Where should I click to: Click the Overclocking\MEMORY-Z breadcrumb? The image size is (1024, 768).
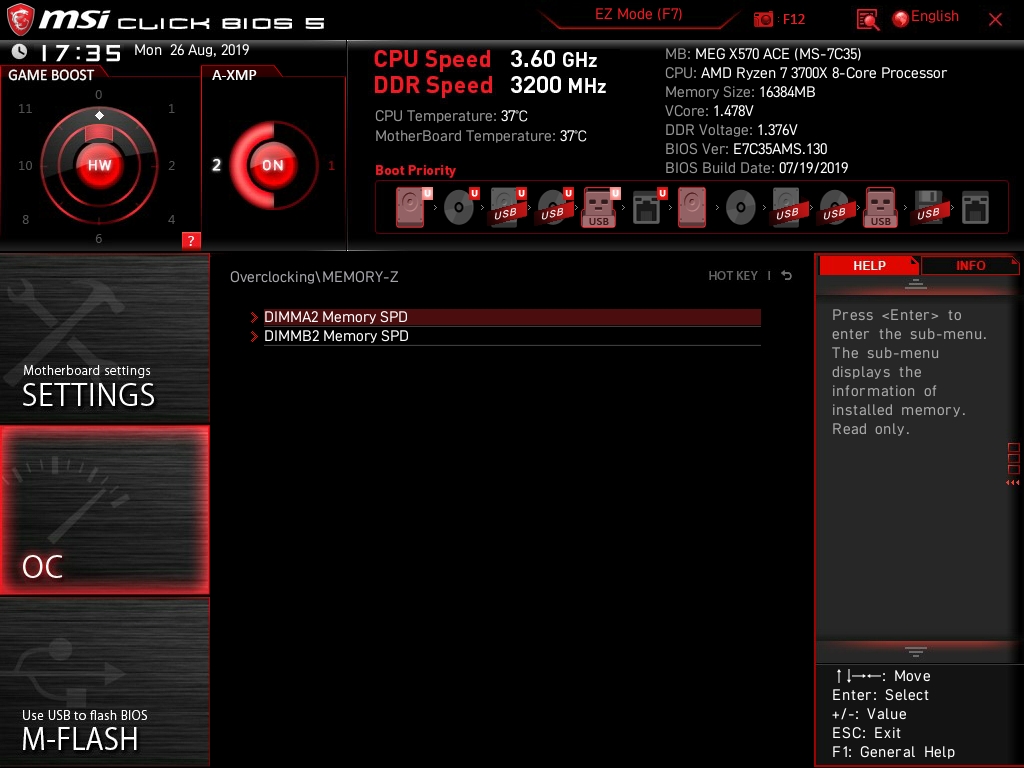(314, 277)
